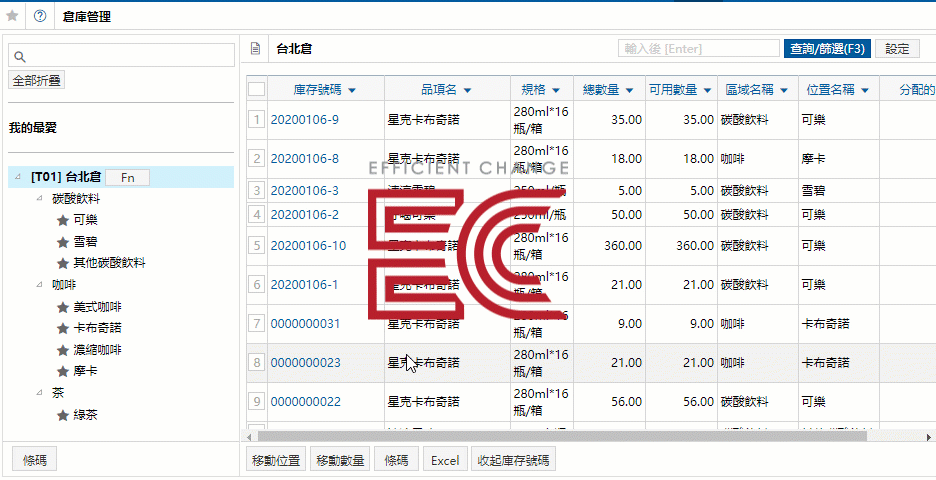Collapse the [T01] 台北倉 tree node
The width and height of the screenshot is (936, 480).
tap(18, 177)
